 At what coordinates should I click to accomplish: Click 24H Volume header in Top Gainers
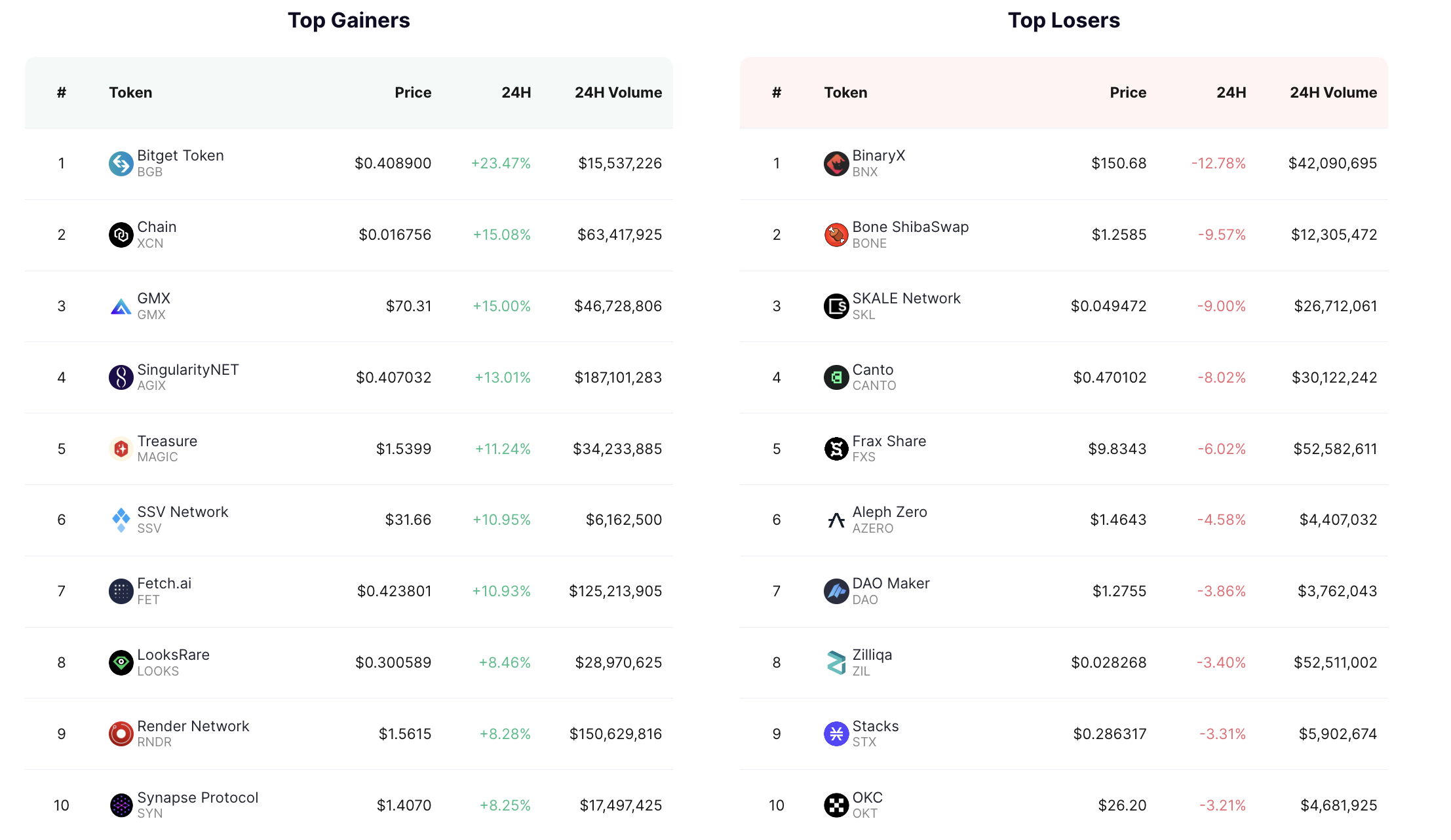pos(618,92)
